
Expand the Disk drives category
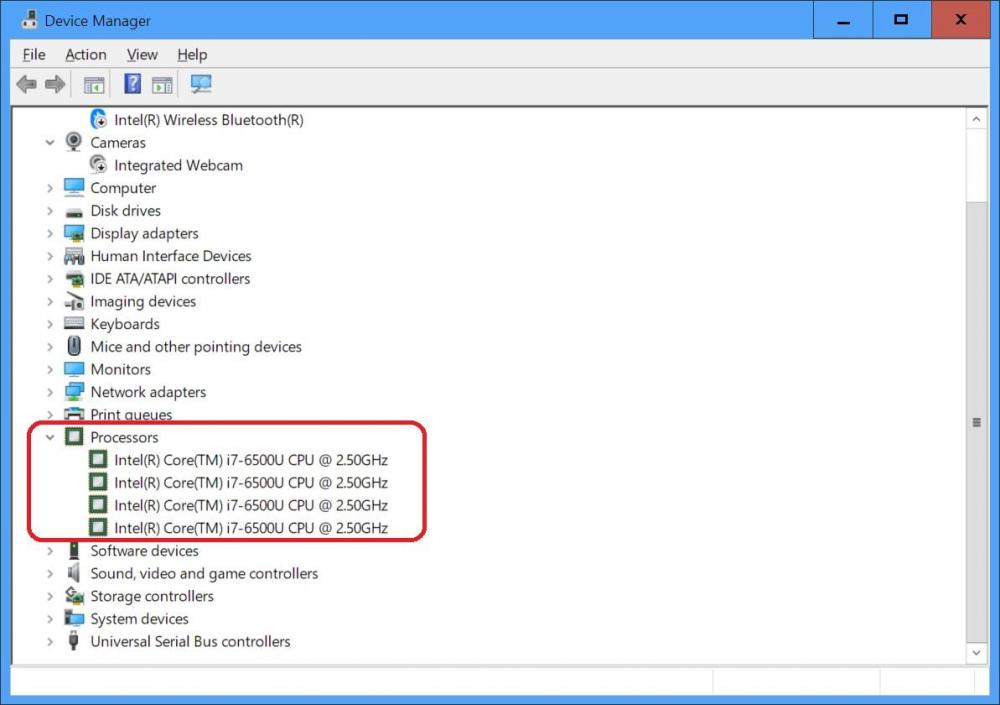(50, 211)
